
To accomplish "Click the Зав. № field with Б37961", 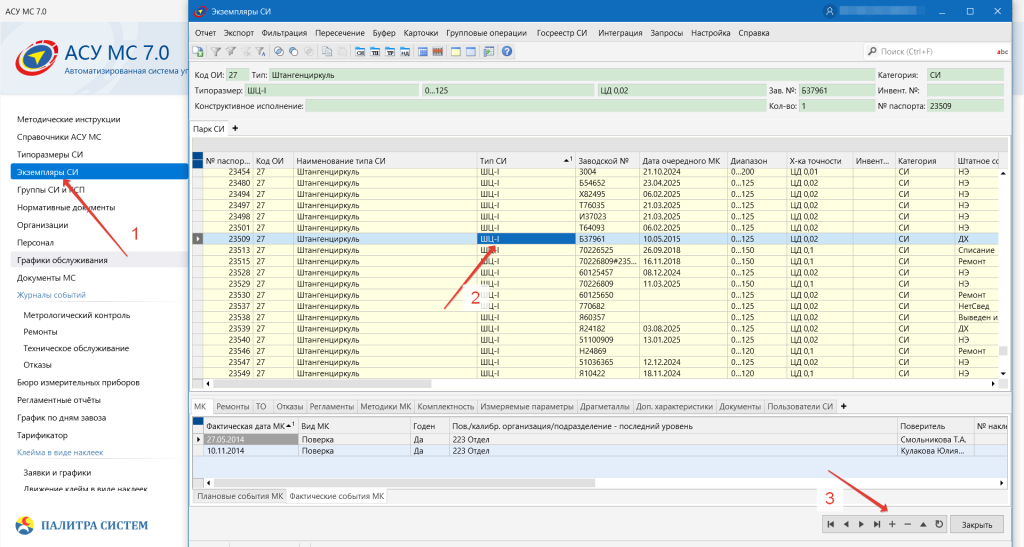I will pos(837,91).
